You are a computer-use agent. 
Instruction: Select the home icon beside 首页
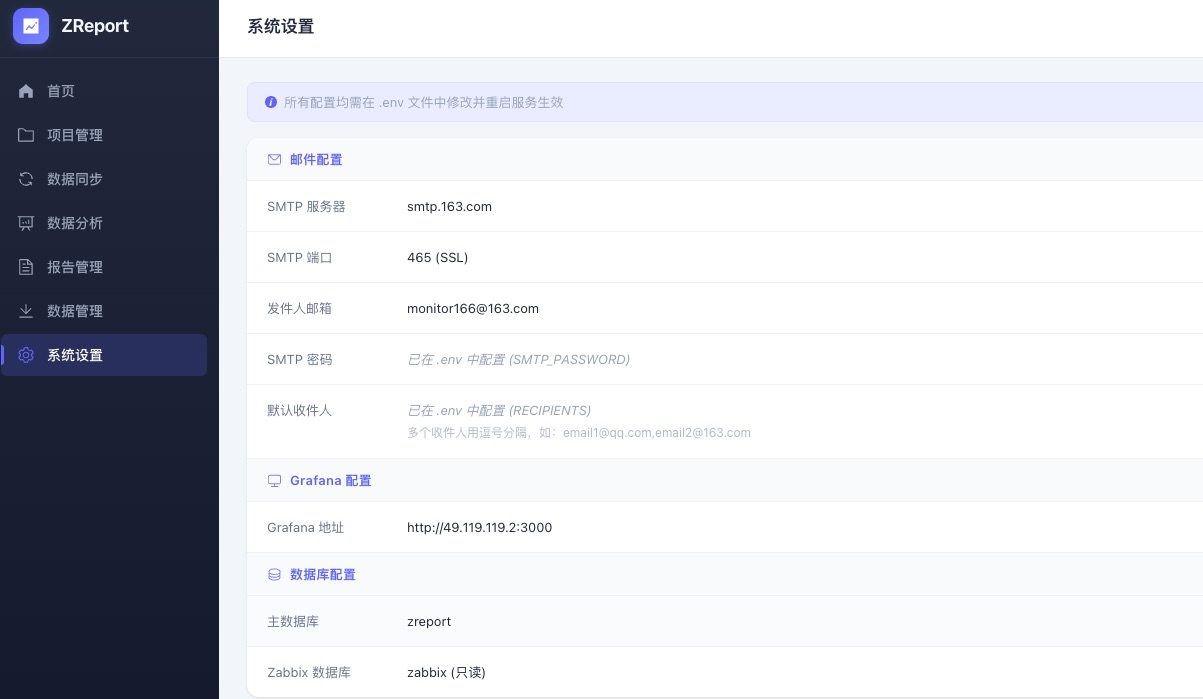(26, 91)
